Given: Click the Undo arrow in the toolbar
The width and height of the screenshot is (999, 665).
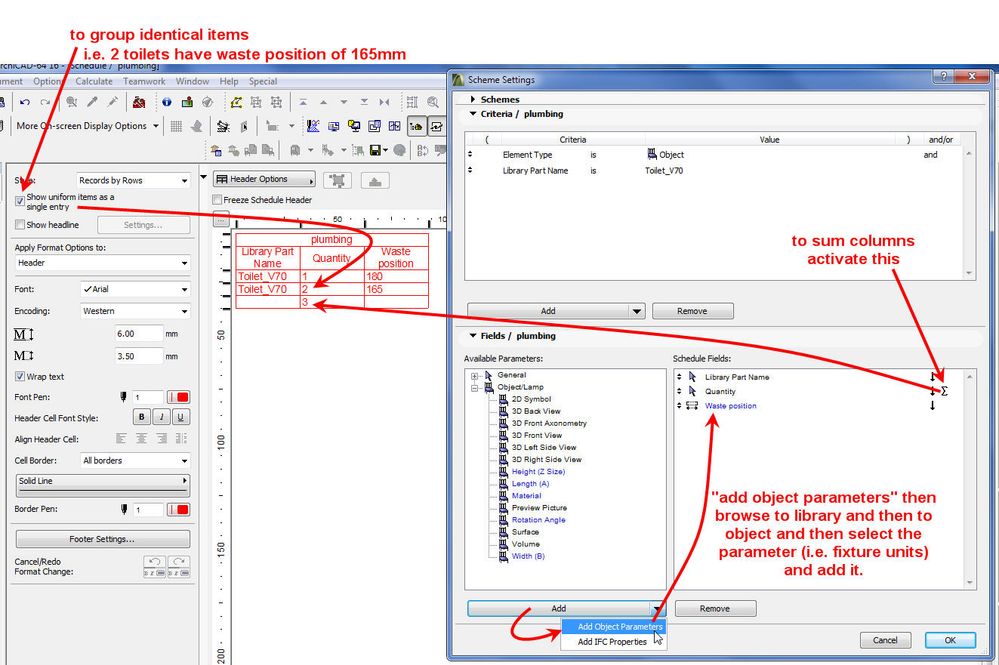Looking at the screenshot, I should (x=25, y=102).
